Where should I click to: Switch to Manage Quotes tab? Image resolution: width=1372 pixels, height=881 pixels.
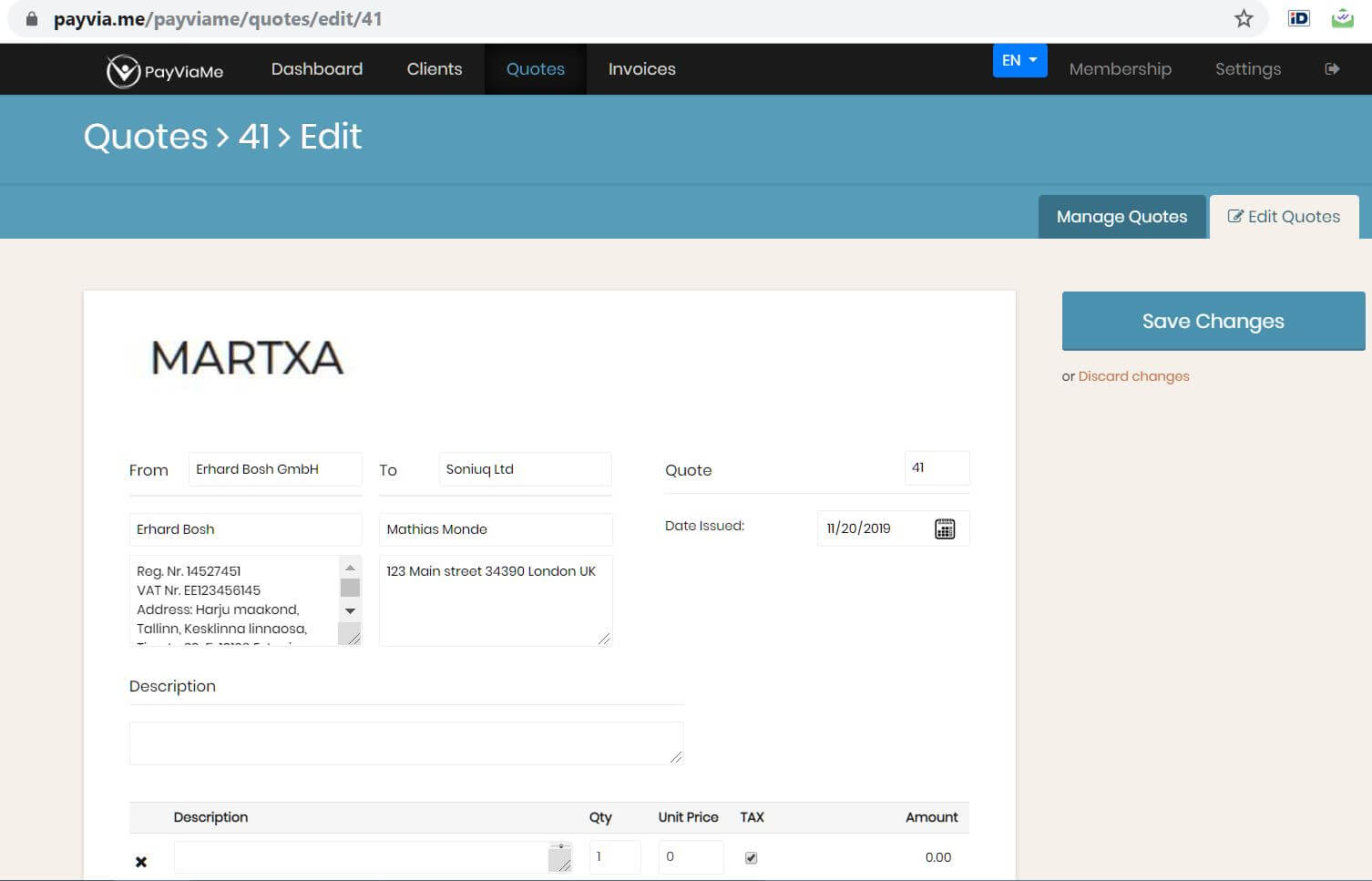click(1121, 217)
